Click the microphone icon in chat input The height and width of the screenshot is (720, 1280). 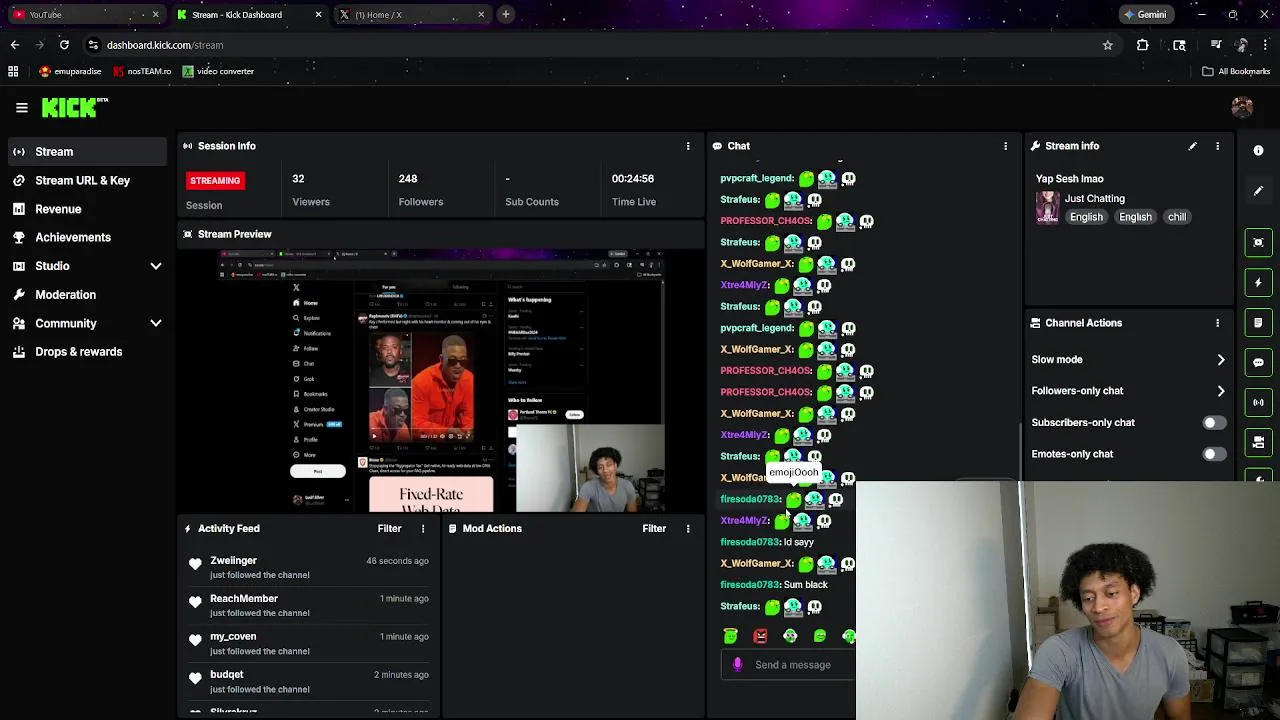pyautogui.click(x=738, y=664)
